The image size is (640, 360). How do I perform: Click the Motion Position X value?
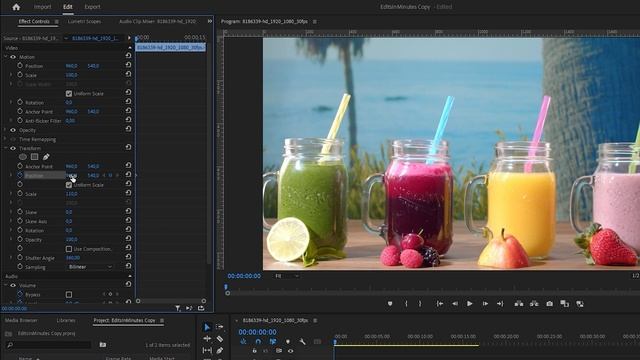point(71,66)
